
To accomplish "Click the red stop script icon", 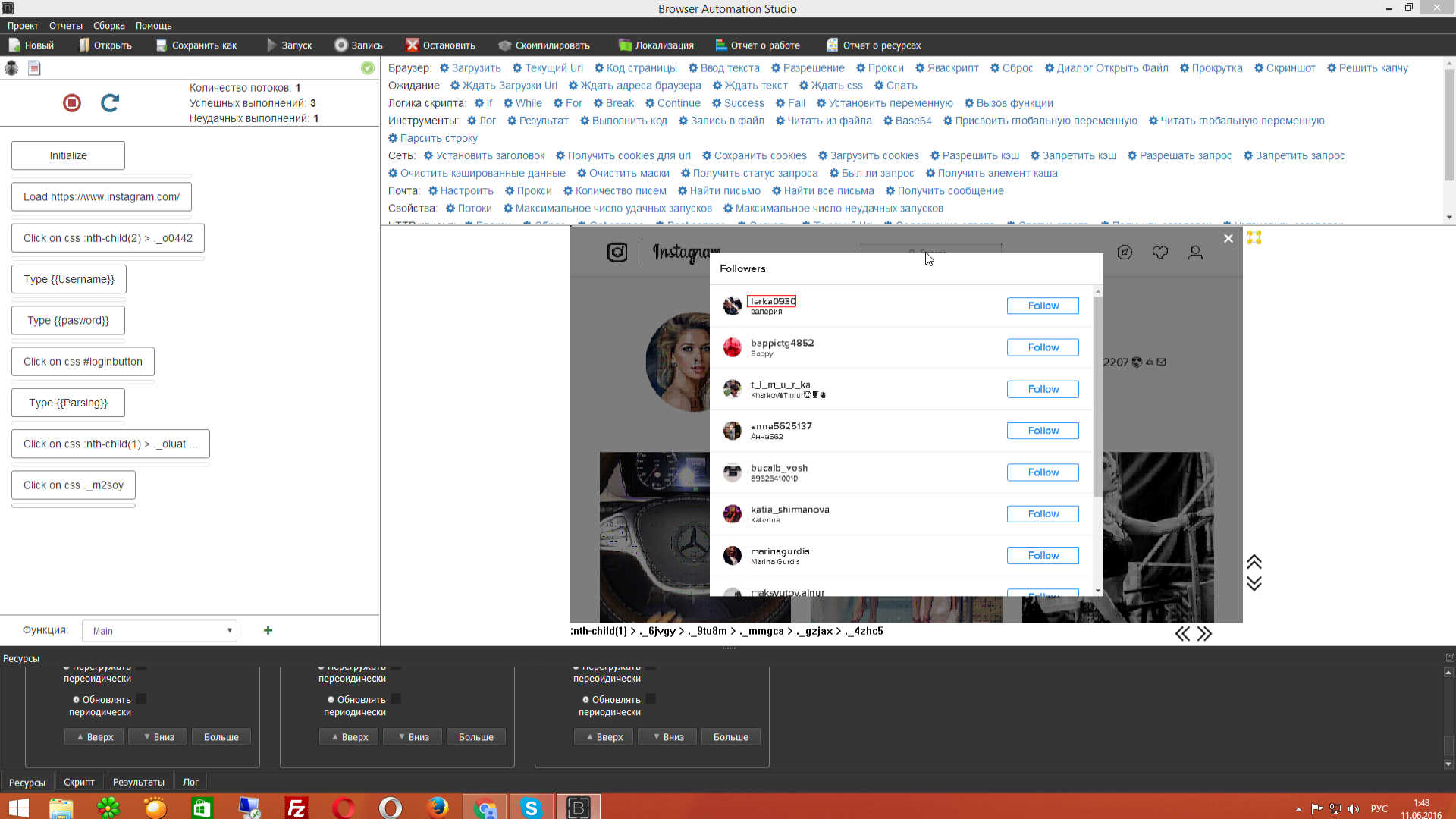I will click(72, 102).
